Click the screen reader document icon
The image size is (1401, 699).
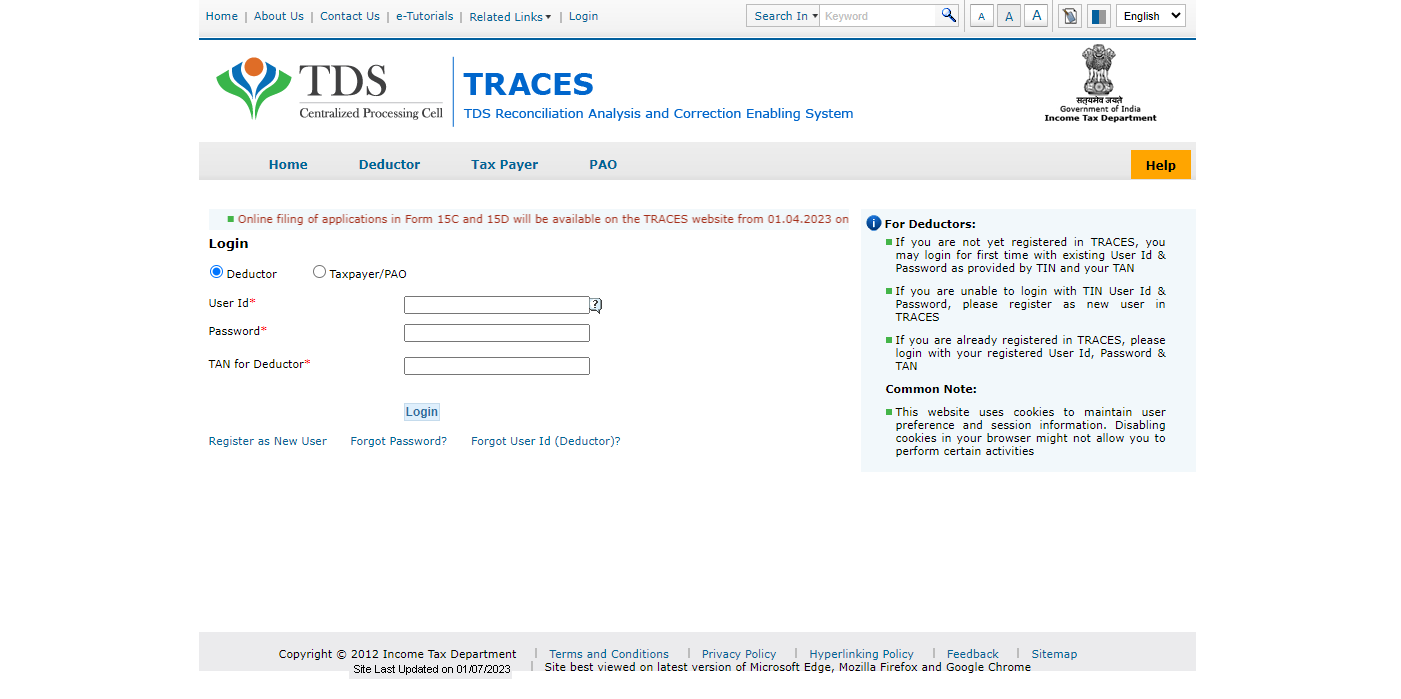(x=1069, y=16)
